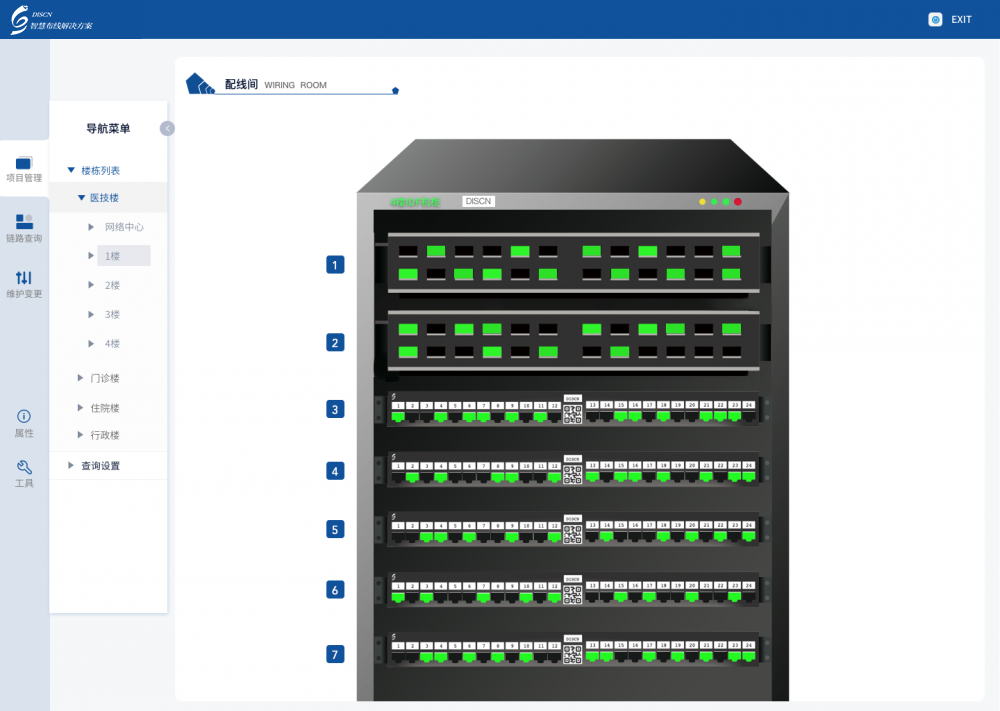Viewport: 1000px width, 711px height.
Task: Select the 维护变更 sidebar icon
Action: tap(24, 278)
